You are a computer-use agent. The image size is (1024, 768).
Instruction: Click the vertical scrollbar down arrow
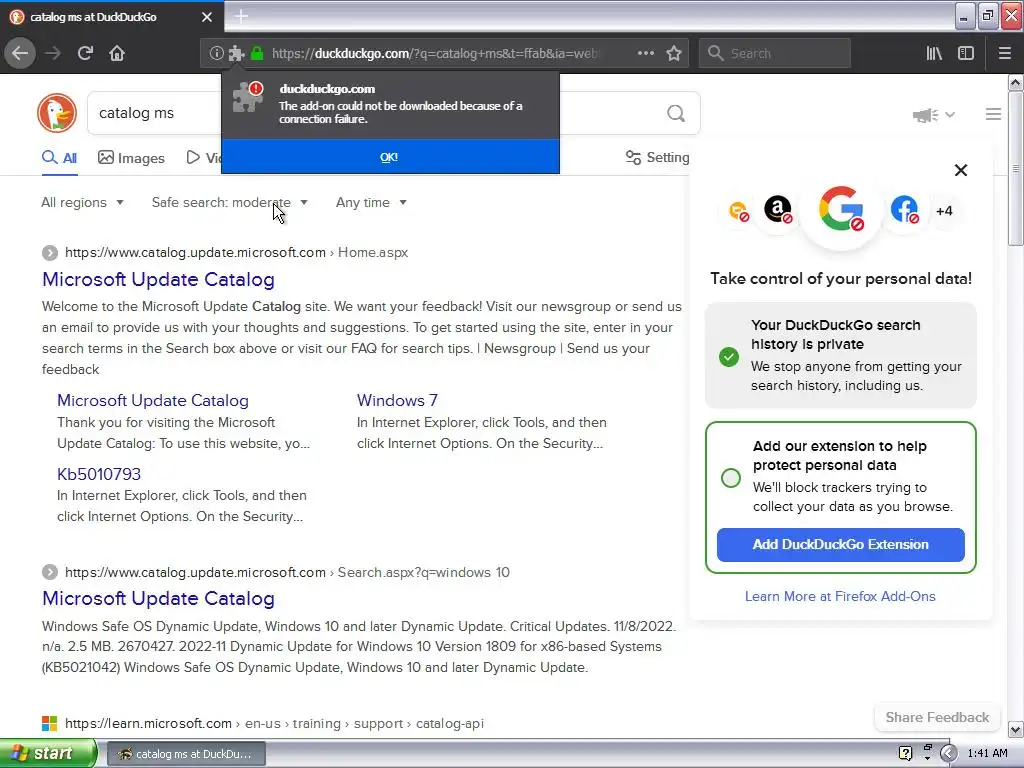pyautogui.click(x=1016, y=729)
